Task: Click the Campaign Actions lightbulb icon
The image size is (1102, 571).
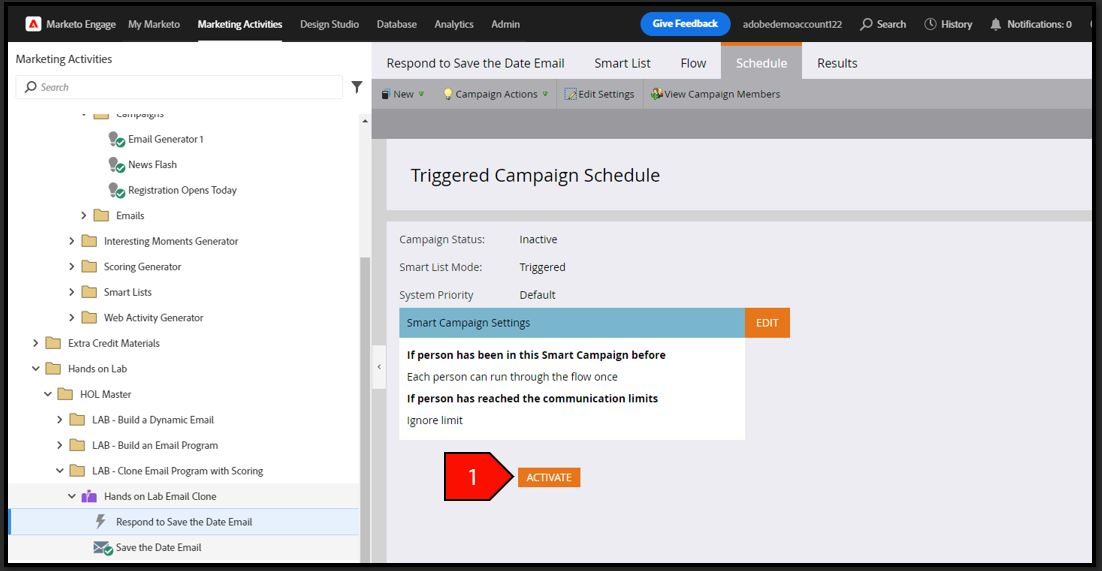Action: [x=448, y=94]
